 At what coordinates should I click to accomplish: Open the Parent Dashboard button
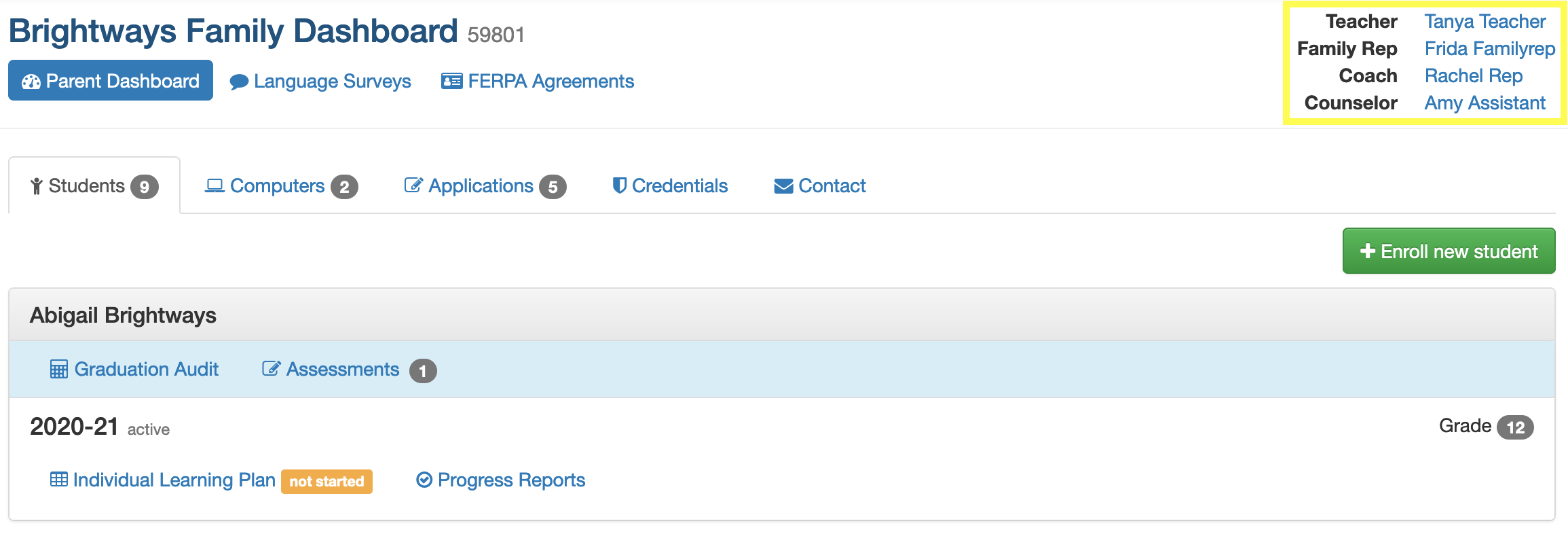111,80
